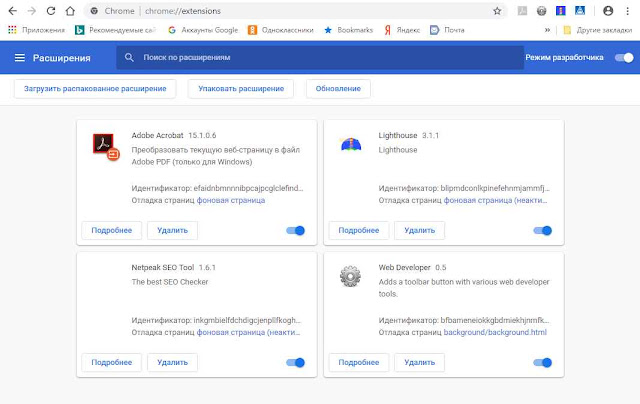Click the Lighthouse 3.1.1 title
The image size is (640, 404).
[409, 135]
